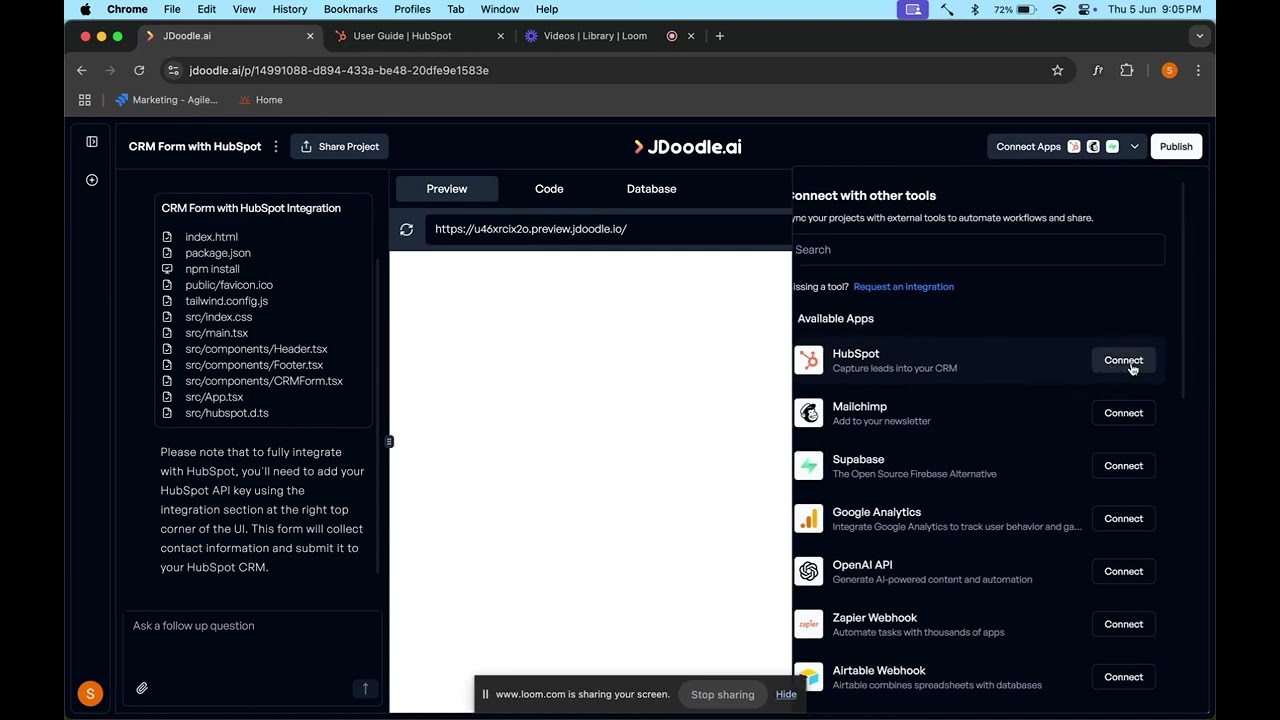Image resolution: width=1280 pixels, height=720 pixels.
Task: Focus the tools Search field
Action: pos(978,250)
